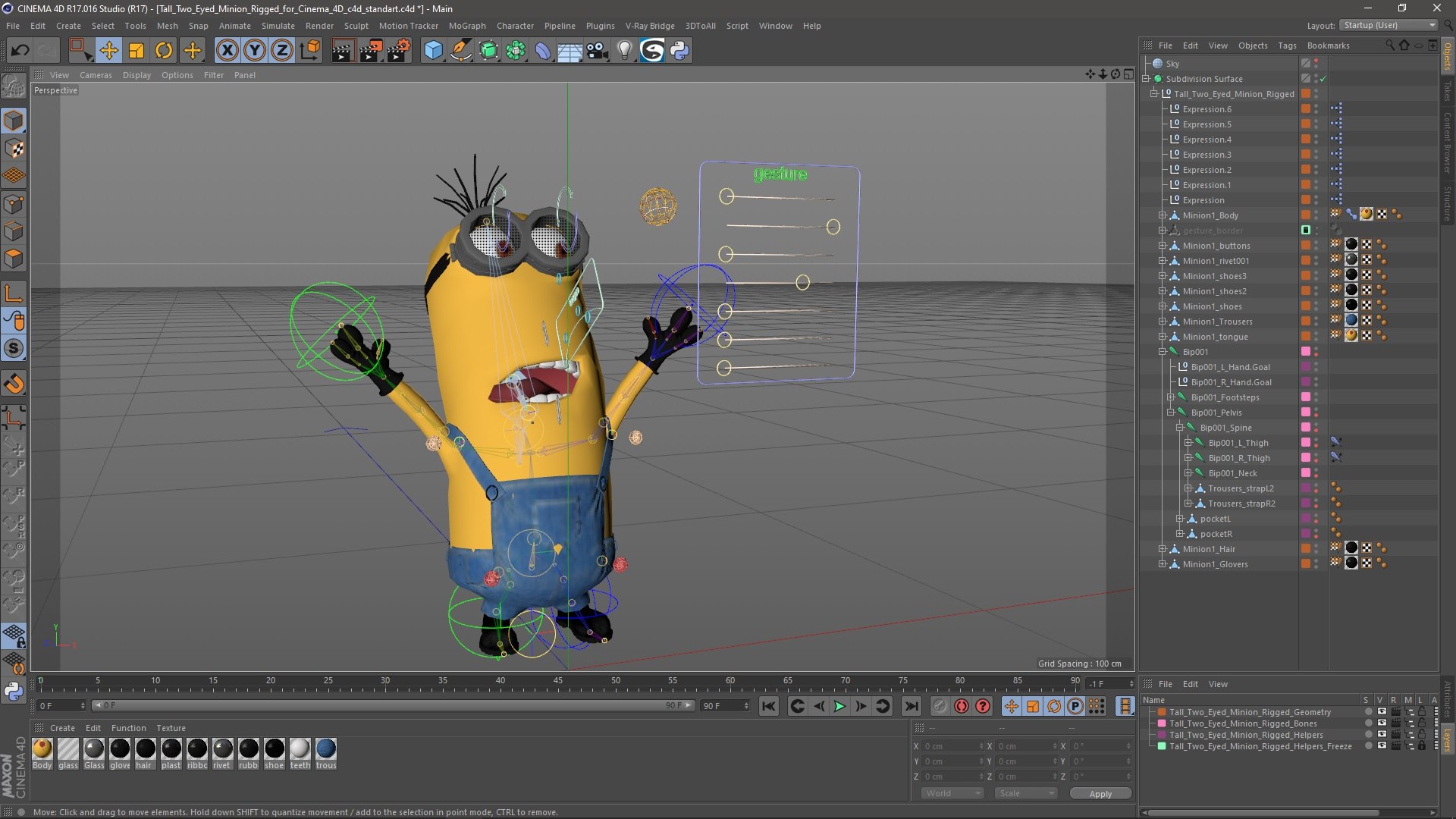This screenshot has height=819, width=1456.
Task: Open the MoGraph menu
Action: pyautogui.click(x=467, y=26)
